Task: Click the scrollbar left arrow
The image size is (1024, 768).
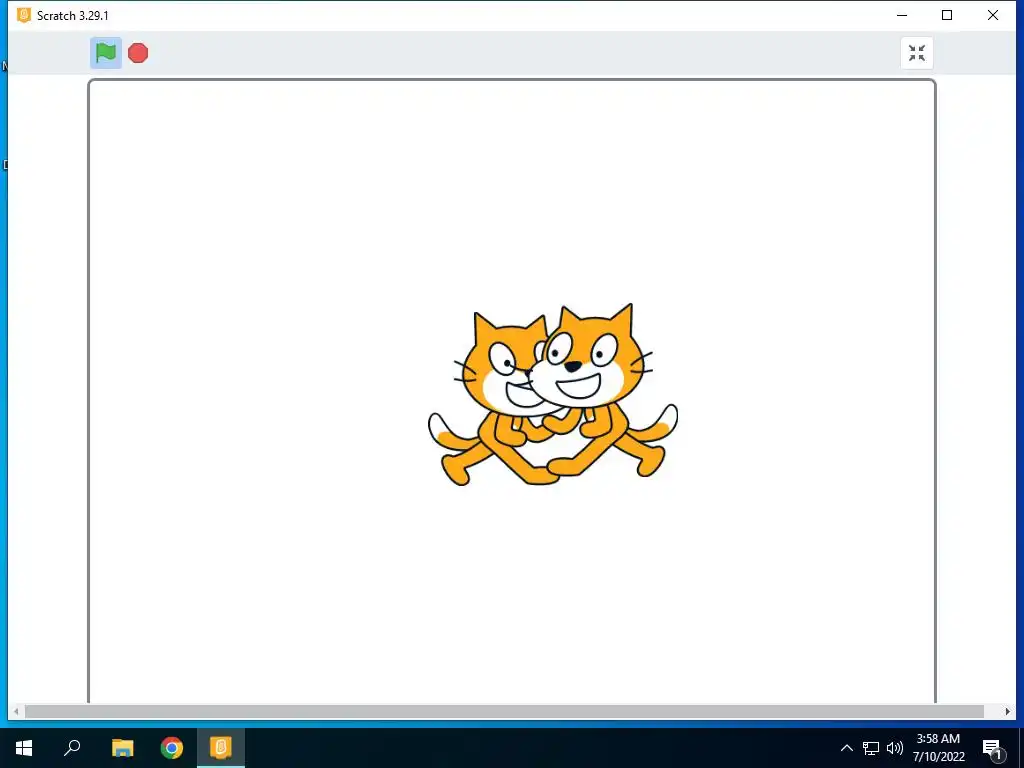Action: pos(16,711)
